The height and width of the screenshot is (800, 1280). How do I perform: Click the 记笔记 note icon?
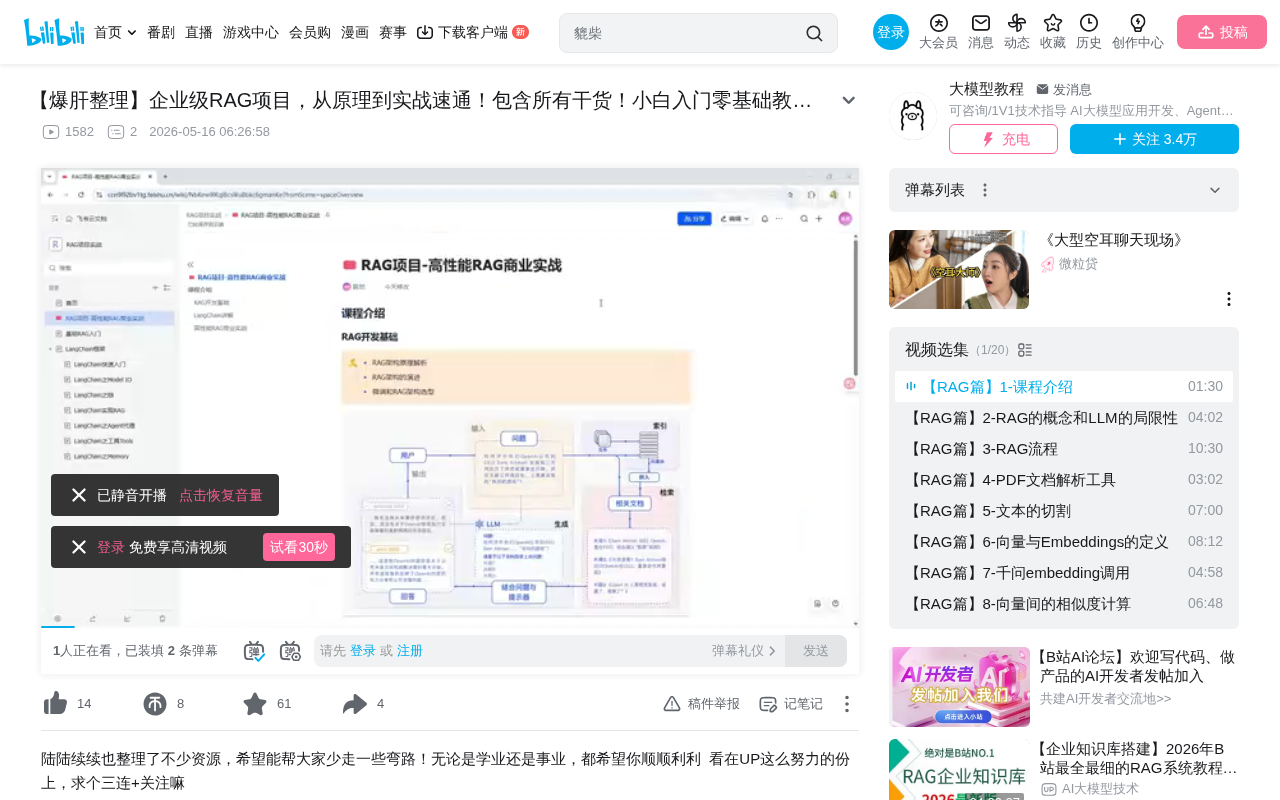pos(768,704)
